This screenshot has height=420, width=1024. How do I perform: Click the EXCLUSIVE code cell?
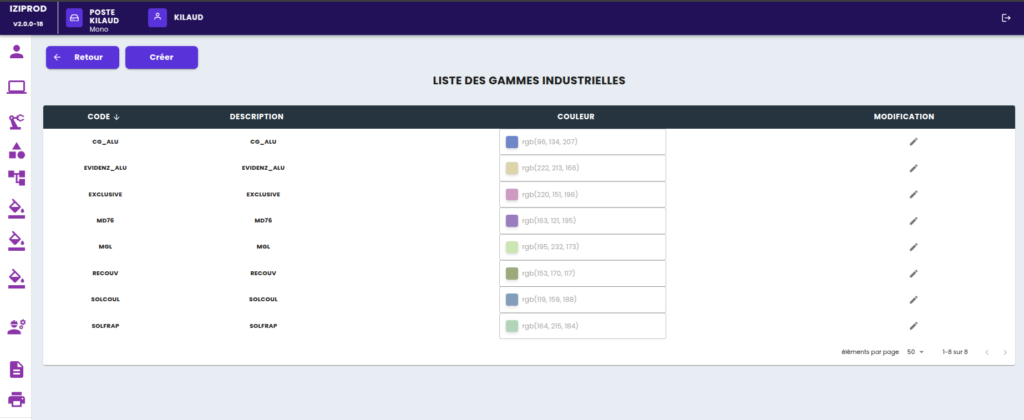click(x=105, y=194)
